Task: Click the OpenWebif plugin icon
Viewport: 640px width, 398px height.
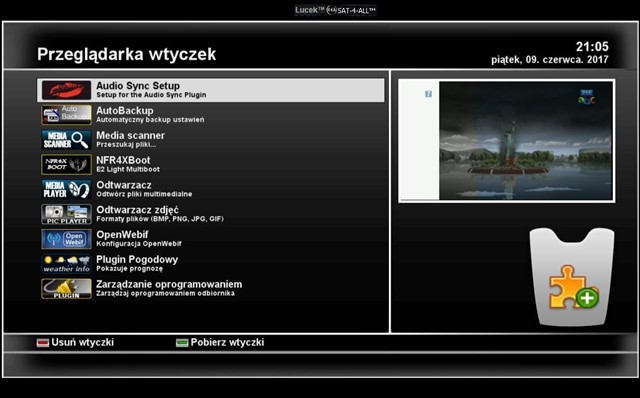Action: (66, 239)
